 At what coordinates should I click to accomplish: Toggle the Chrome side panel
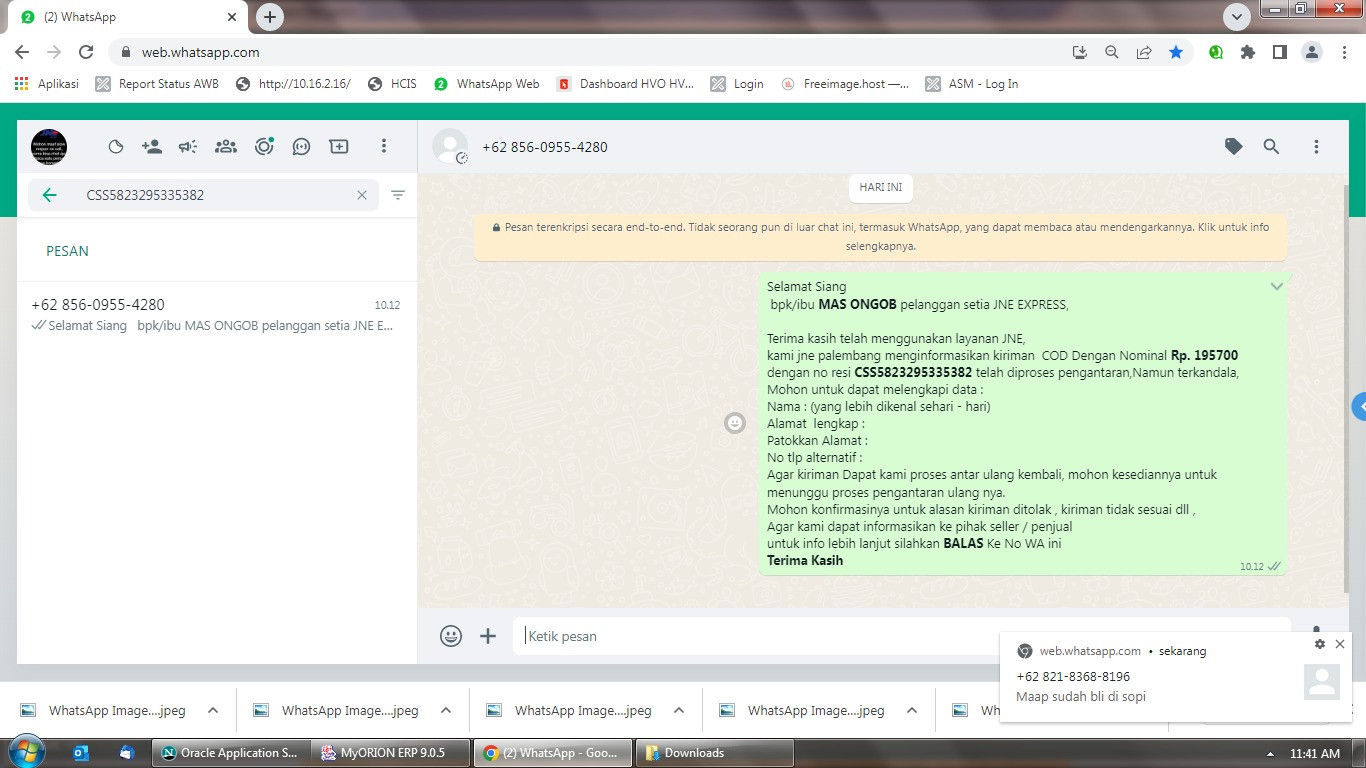(1280, 52)
